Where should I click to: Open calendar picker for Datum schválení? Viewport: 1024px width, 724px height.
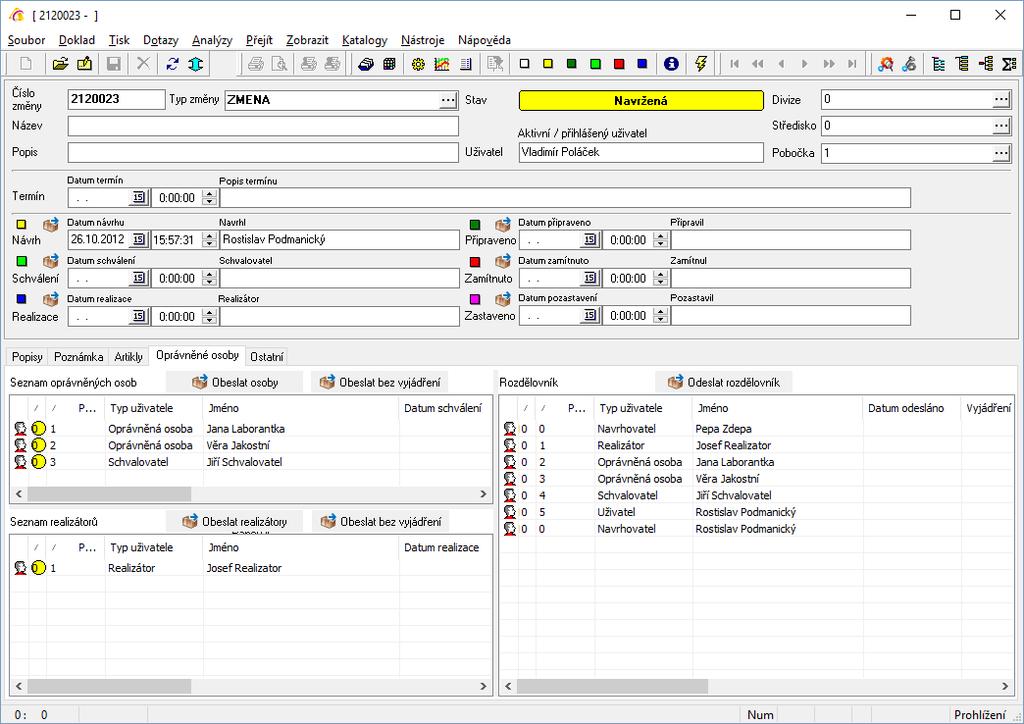[x=138, y=278]
